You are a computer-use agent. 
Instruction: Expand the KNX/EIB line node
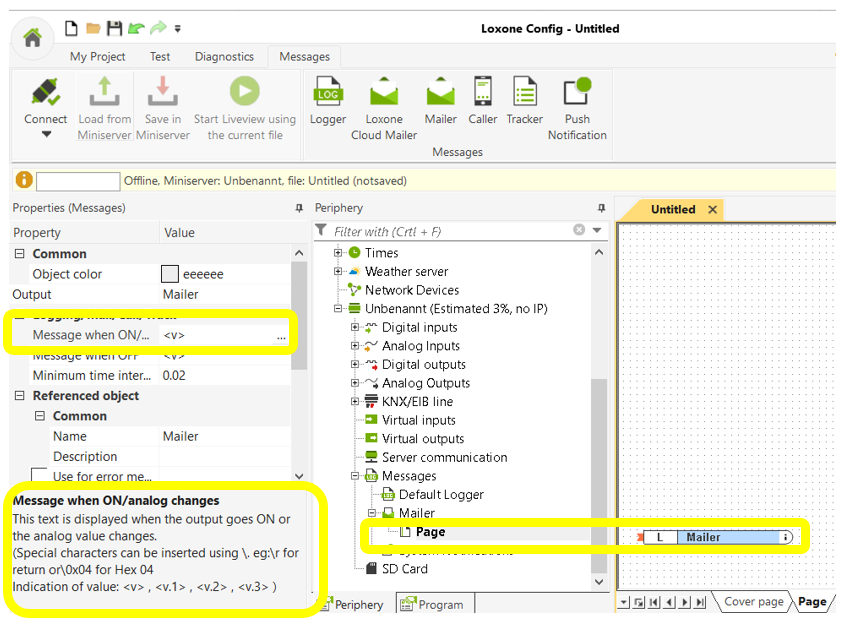pyautogui.click(x=354, y=401)
